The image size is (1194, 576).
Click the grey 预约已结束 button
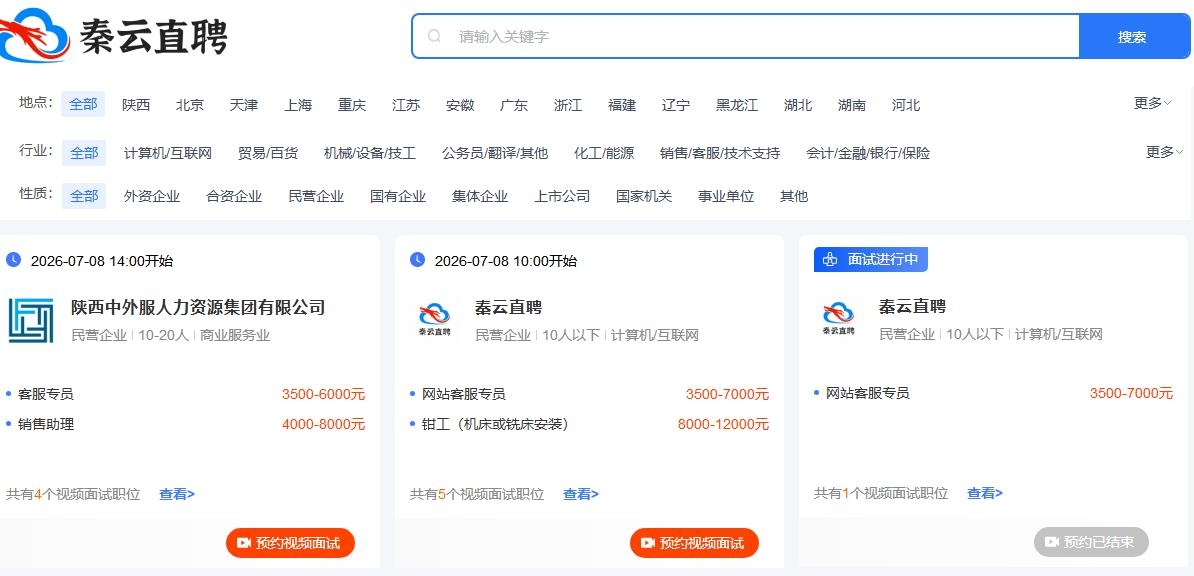pyautogui.click(x=1091, y=542)
